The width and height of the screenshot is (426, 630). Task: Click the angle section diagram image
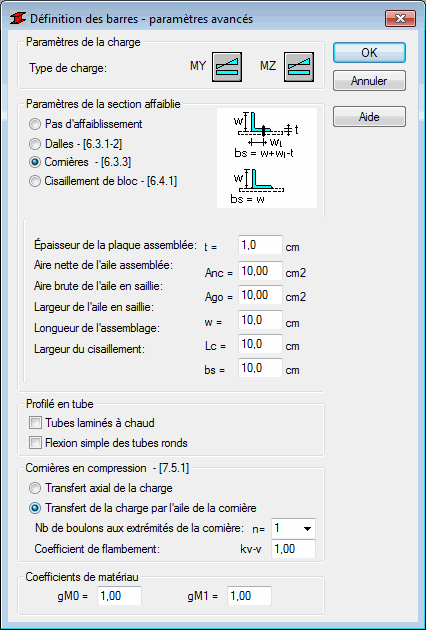coord(267,158)
